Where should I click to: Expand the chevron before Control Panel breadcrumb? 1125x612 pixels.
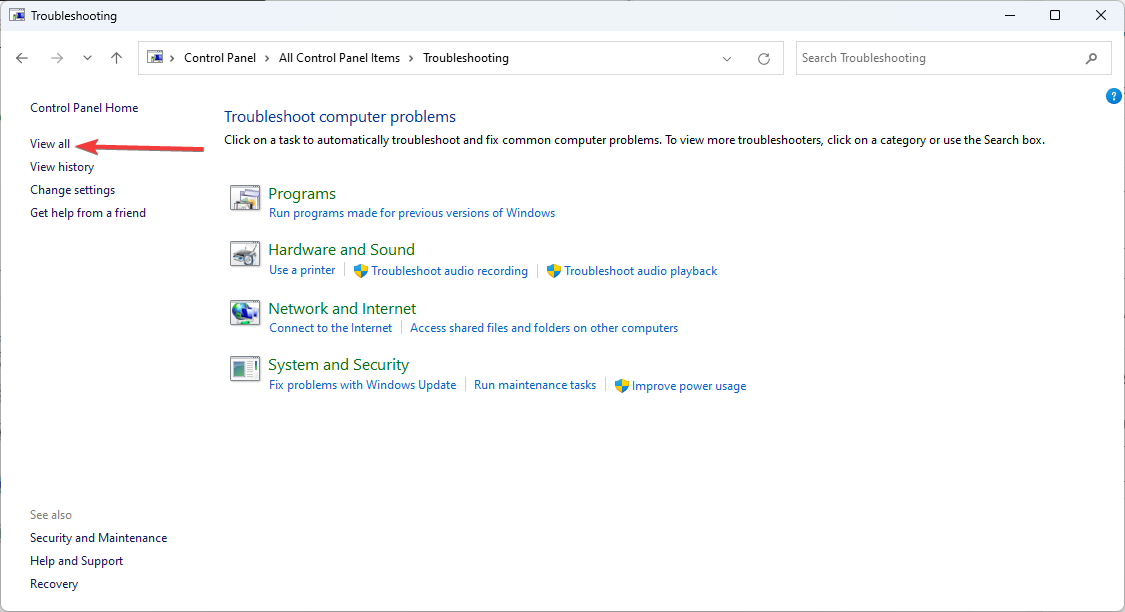[x=172, y=58]
